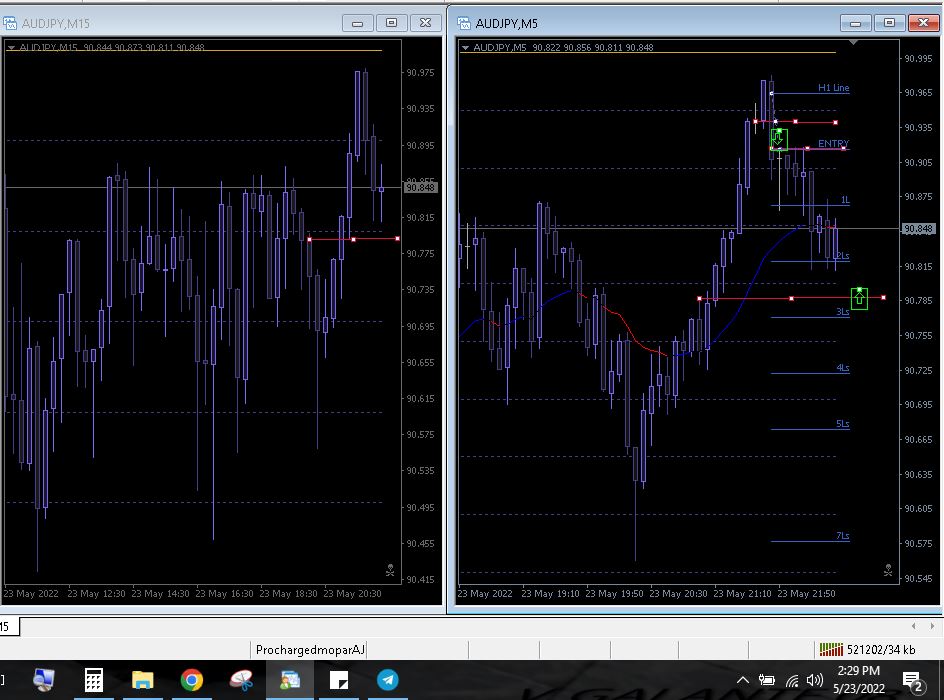This screenshot has width=944, height=700.
Task: Click the 90.848 current price tag in M15 chart
Action: click(x=420, y=187)
